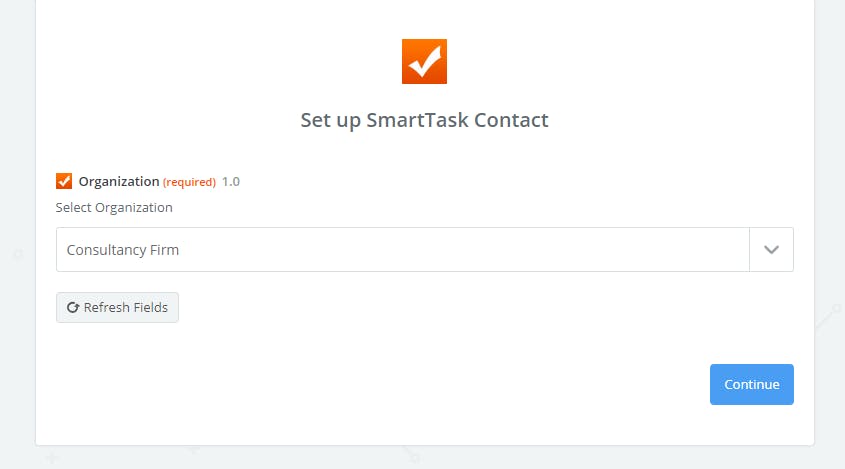Expand the organization dropdown chevron arrow
The width and height of the screenshot is (845, 469).
pyautogui.click(x=771, y=250)
